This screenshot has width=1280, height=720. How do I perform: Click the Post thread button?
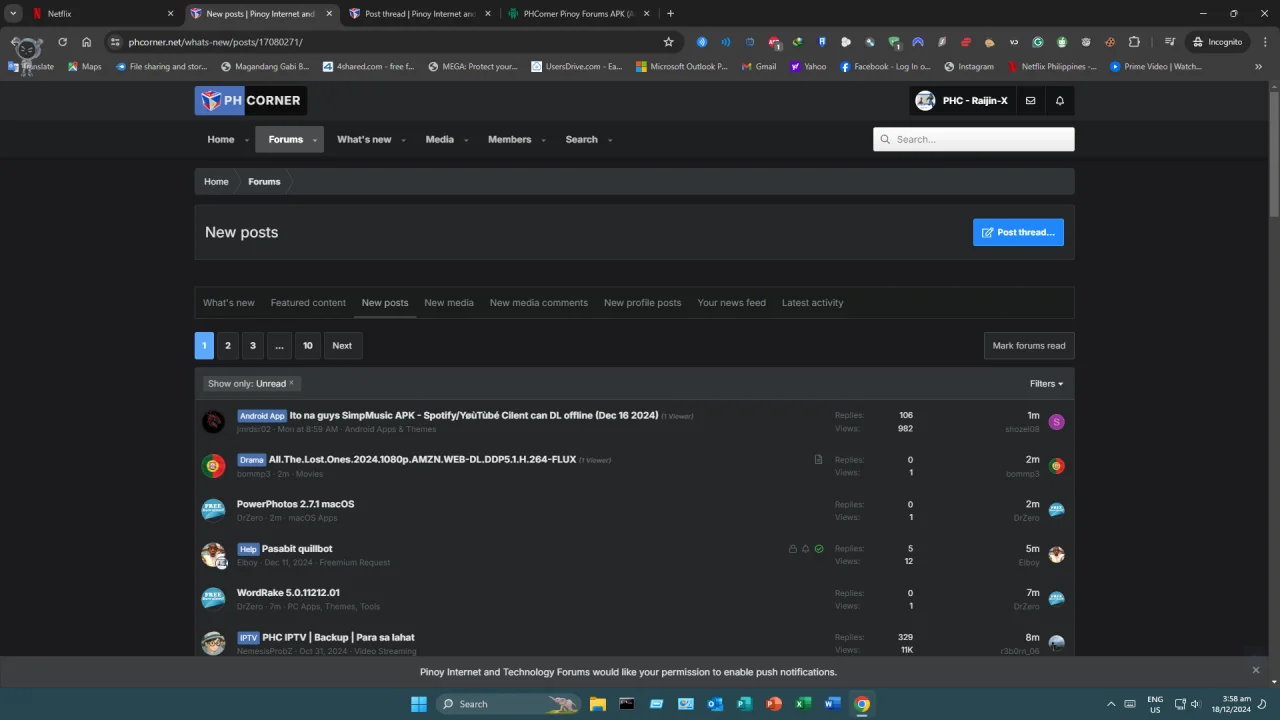tap(1018, 232)
